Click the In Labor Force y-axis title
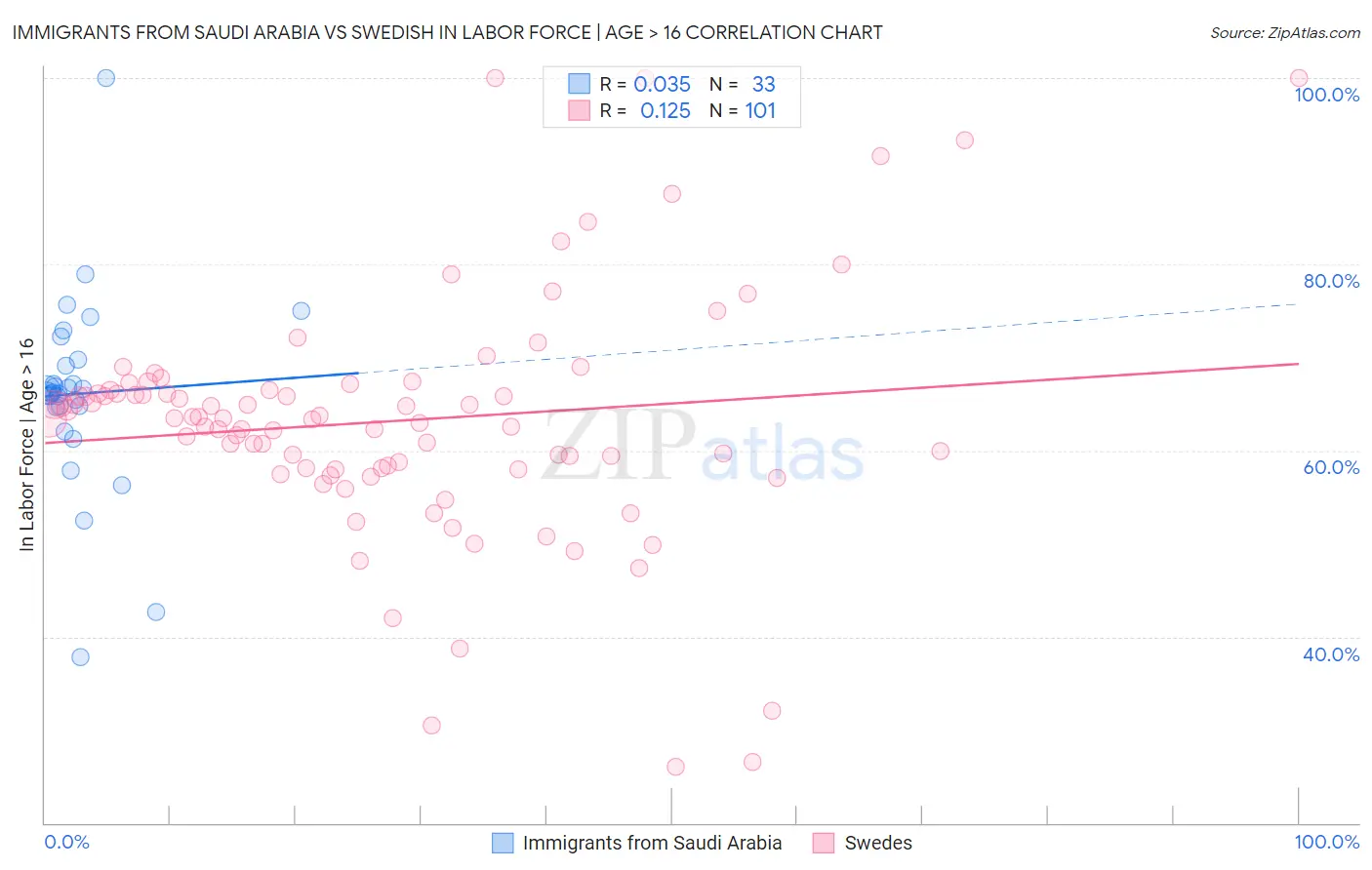1372x870 pixels. [26, 445]
